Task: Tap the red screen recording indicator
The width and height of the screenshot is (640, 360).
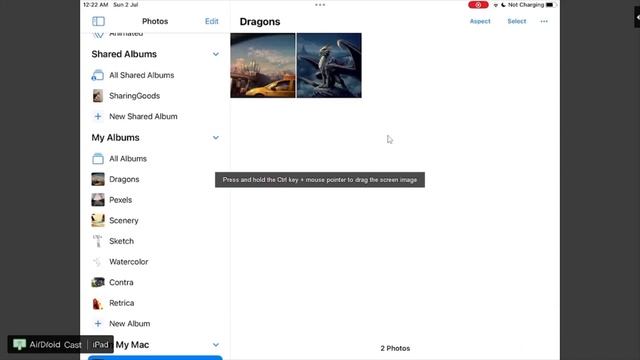Action: click(x=478, y=5)
